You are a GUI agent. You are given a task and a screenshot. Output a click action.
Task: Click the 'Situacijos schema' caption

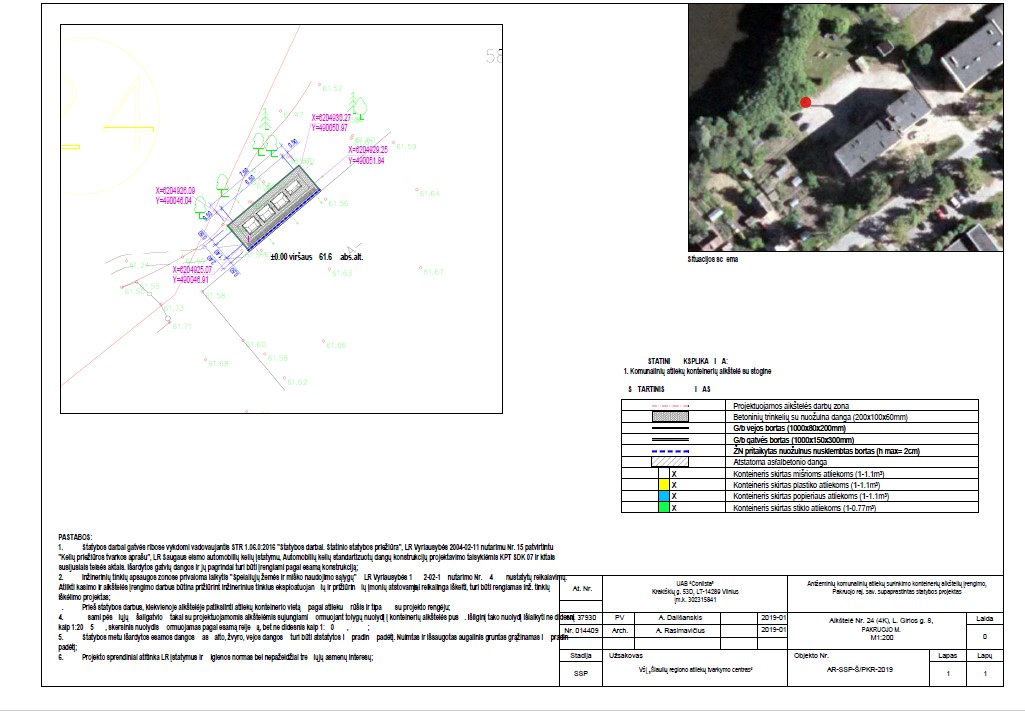(713, 259)
